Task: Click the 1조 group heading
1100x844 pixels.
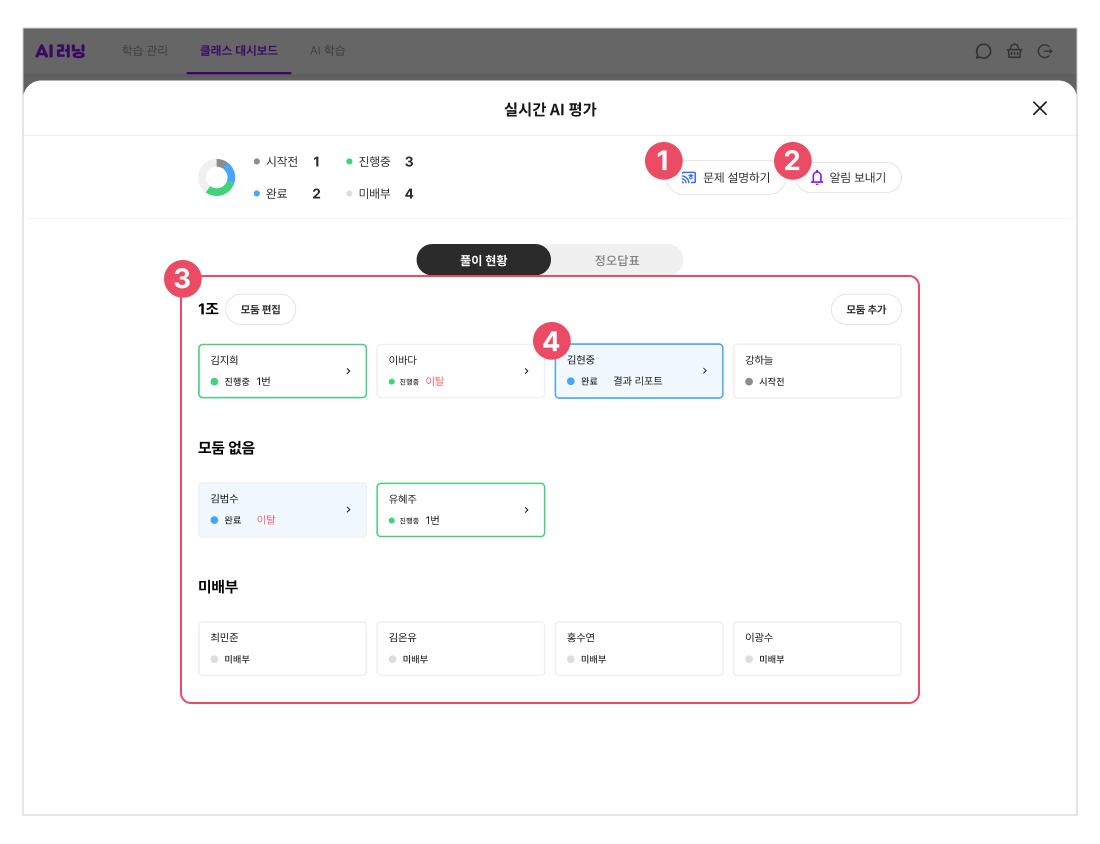Action: (208, 309)
